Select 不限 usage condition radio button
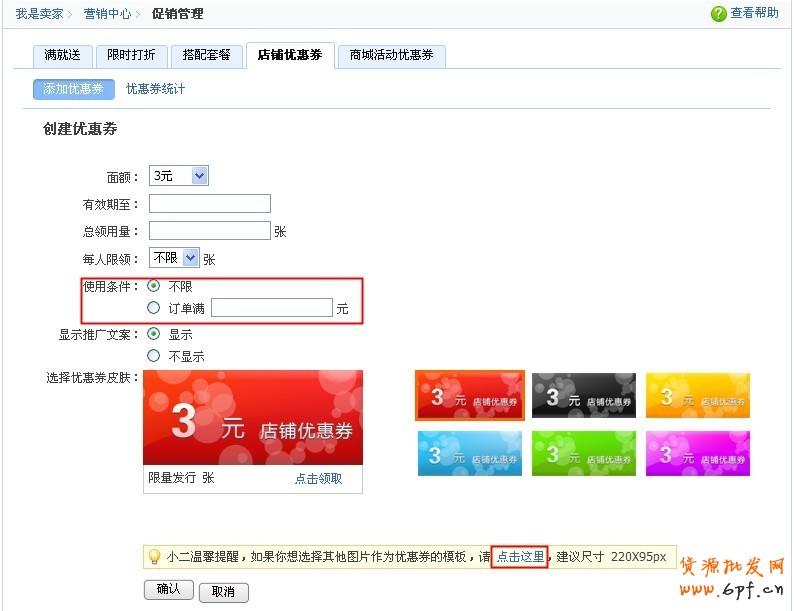 click(x=153, y=286)
